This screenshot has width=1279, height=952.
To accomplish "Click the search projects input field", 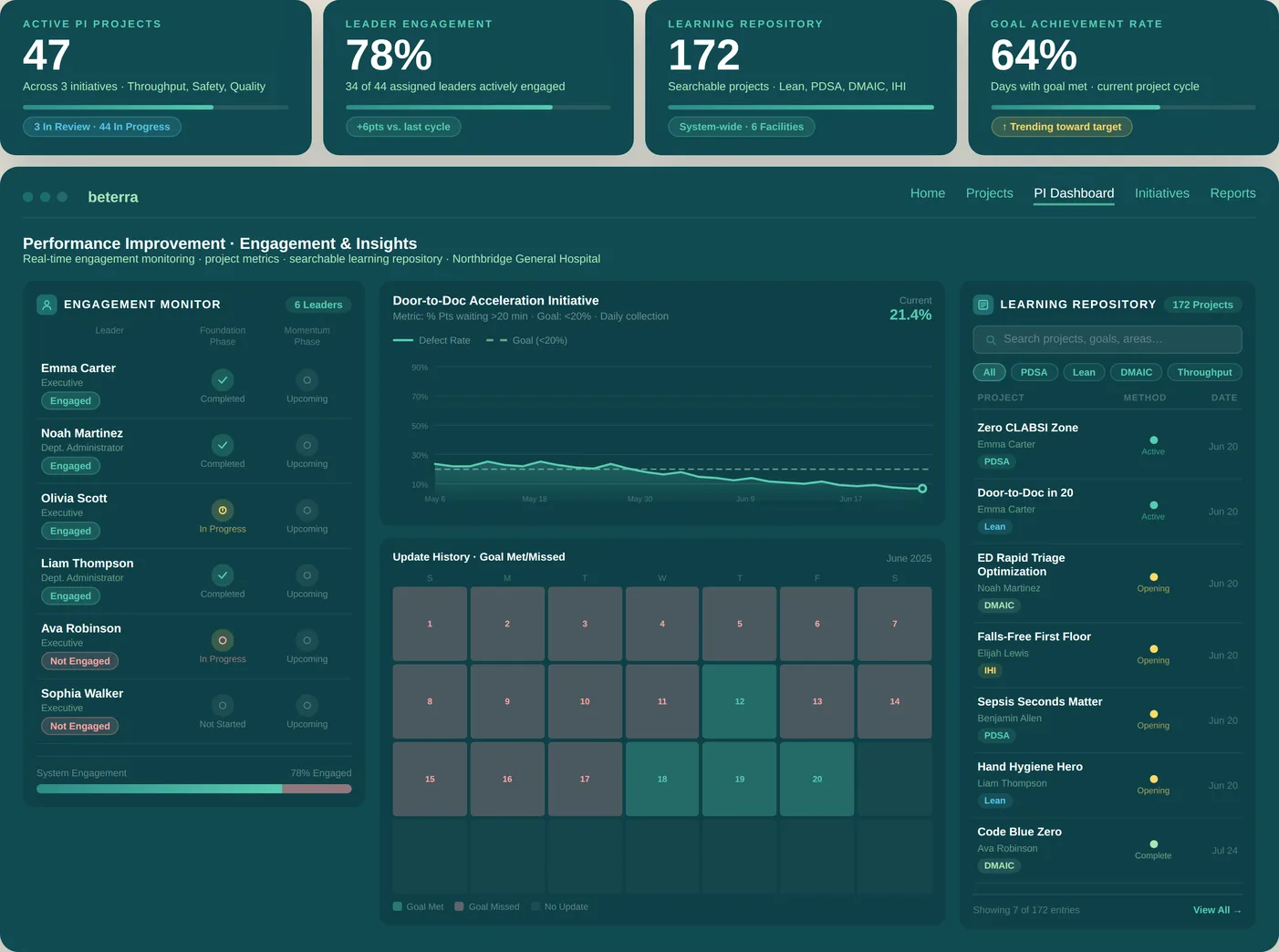I will (x=1107, y=339).
